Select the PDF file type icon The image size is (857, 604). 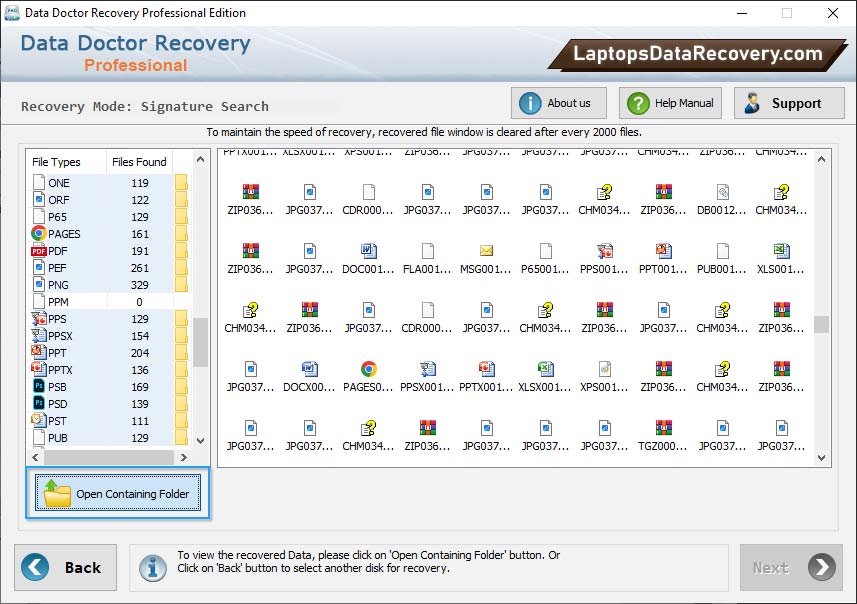pos(38,251)
